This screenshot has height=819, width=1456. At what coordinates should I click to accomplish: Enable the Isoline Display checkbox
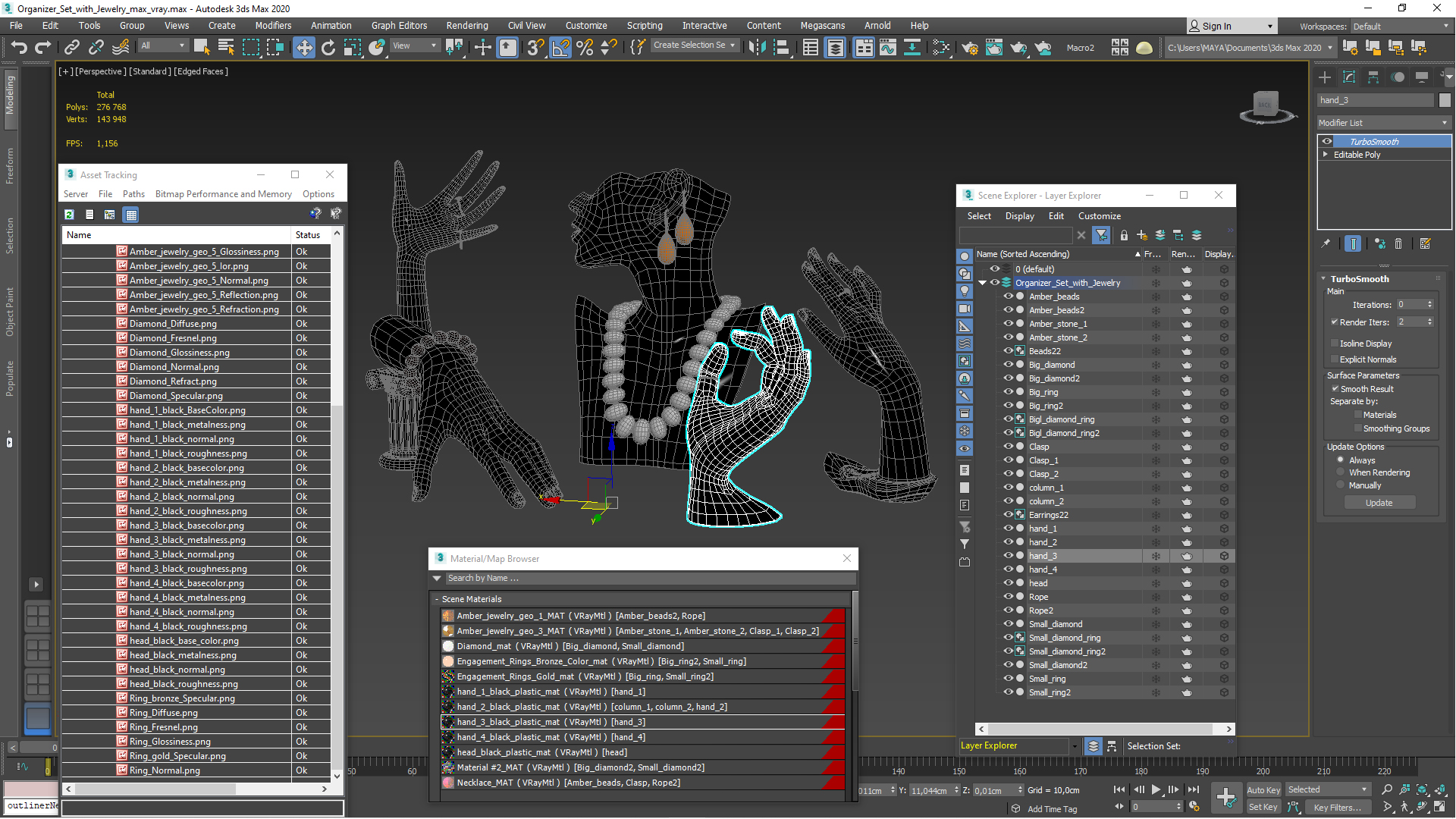click(1335, 344)
